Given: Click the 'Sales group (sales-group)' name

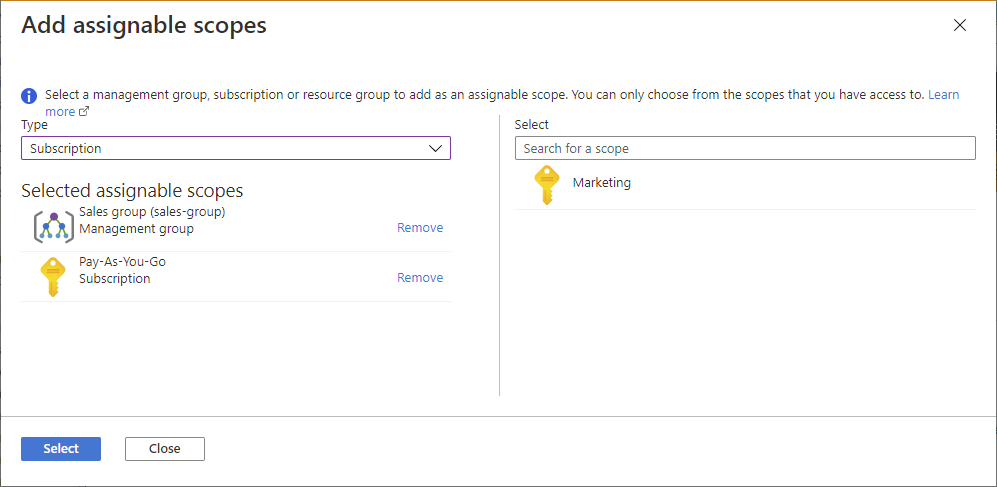Looking at the screenshot, I should pos(152,212).
